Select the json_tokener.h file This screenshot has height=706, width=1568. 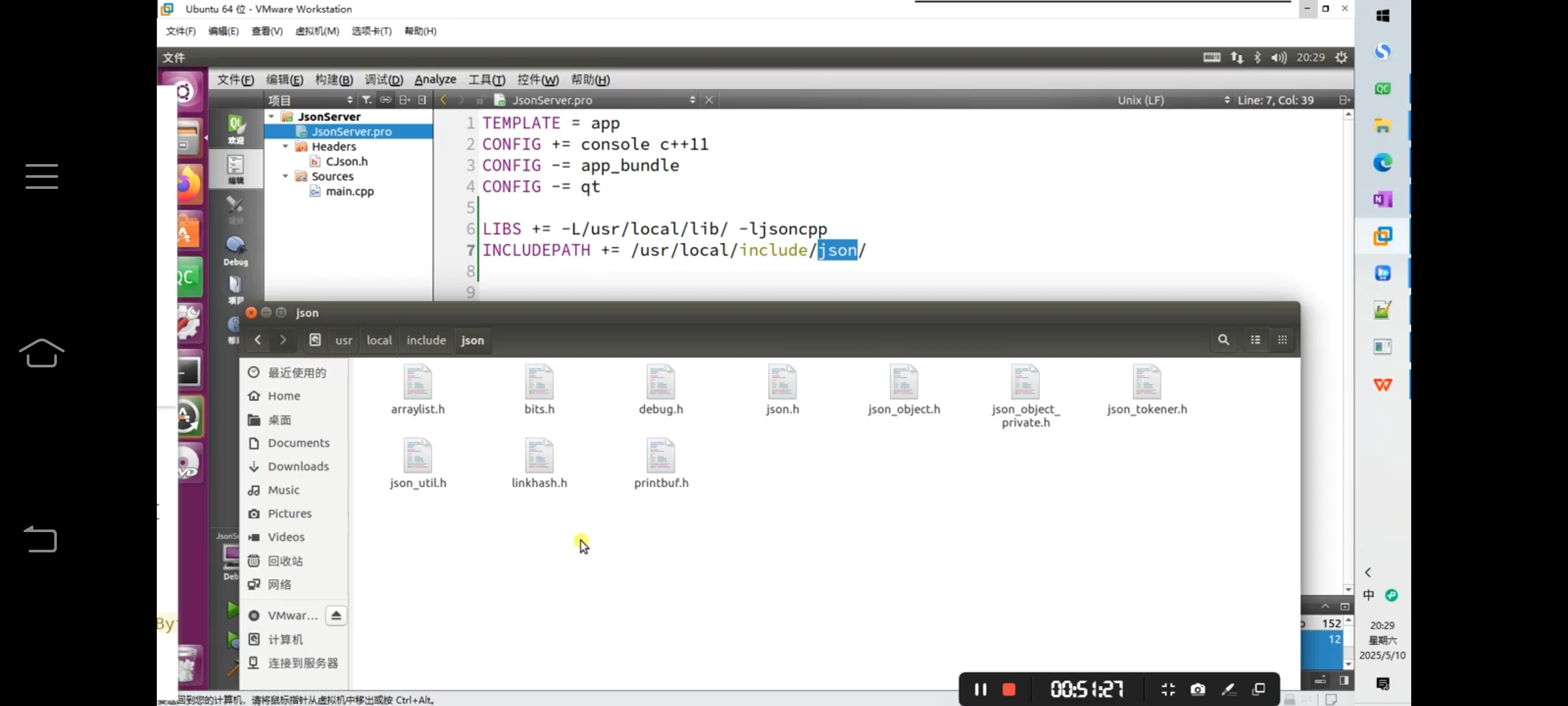pyautogui.click(x=1147, y=390)
